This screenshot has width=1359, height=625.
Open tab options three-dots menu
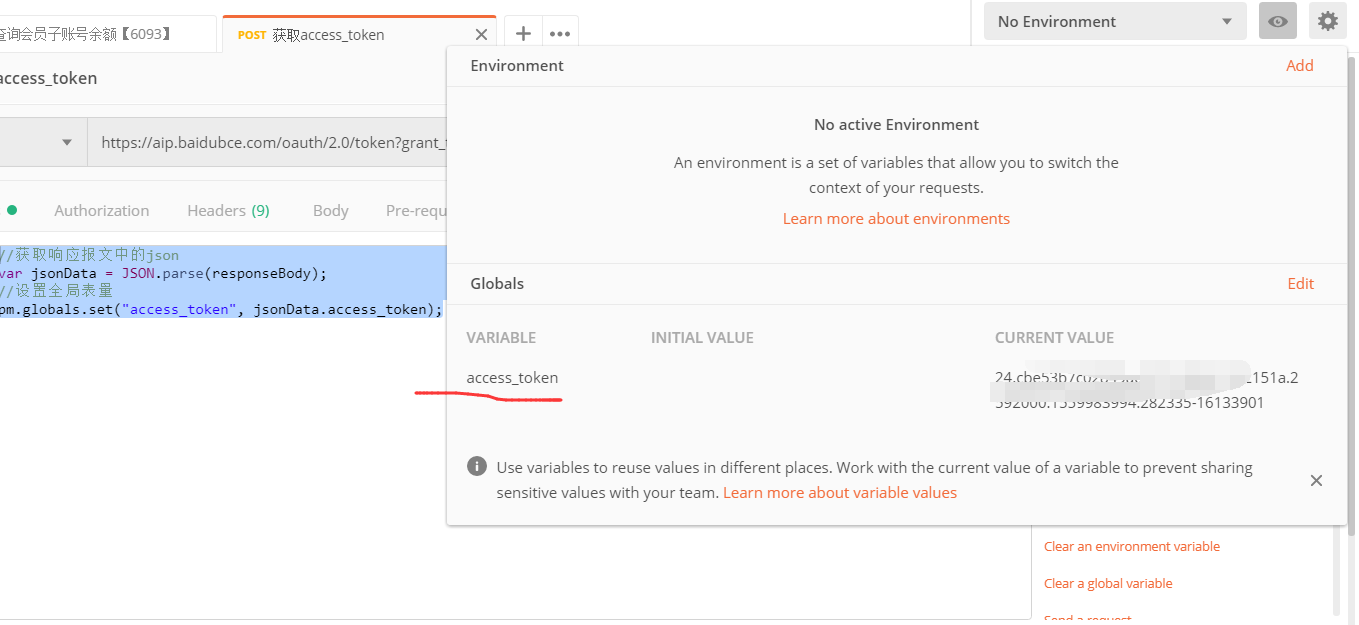tap(560, 34)
